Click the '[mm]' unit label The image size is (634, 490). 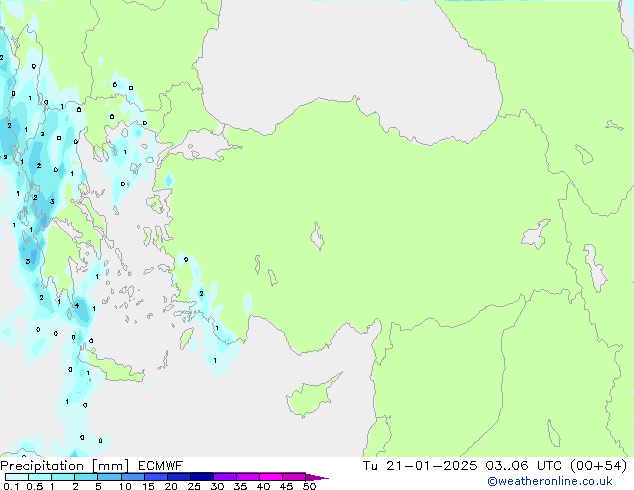[110, 466]
